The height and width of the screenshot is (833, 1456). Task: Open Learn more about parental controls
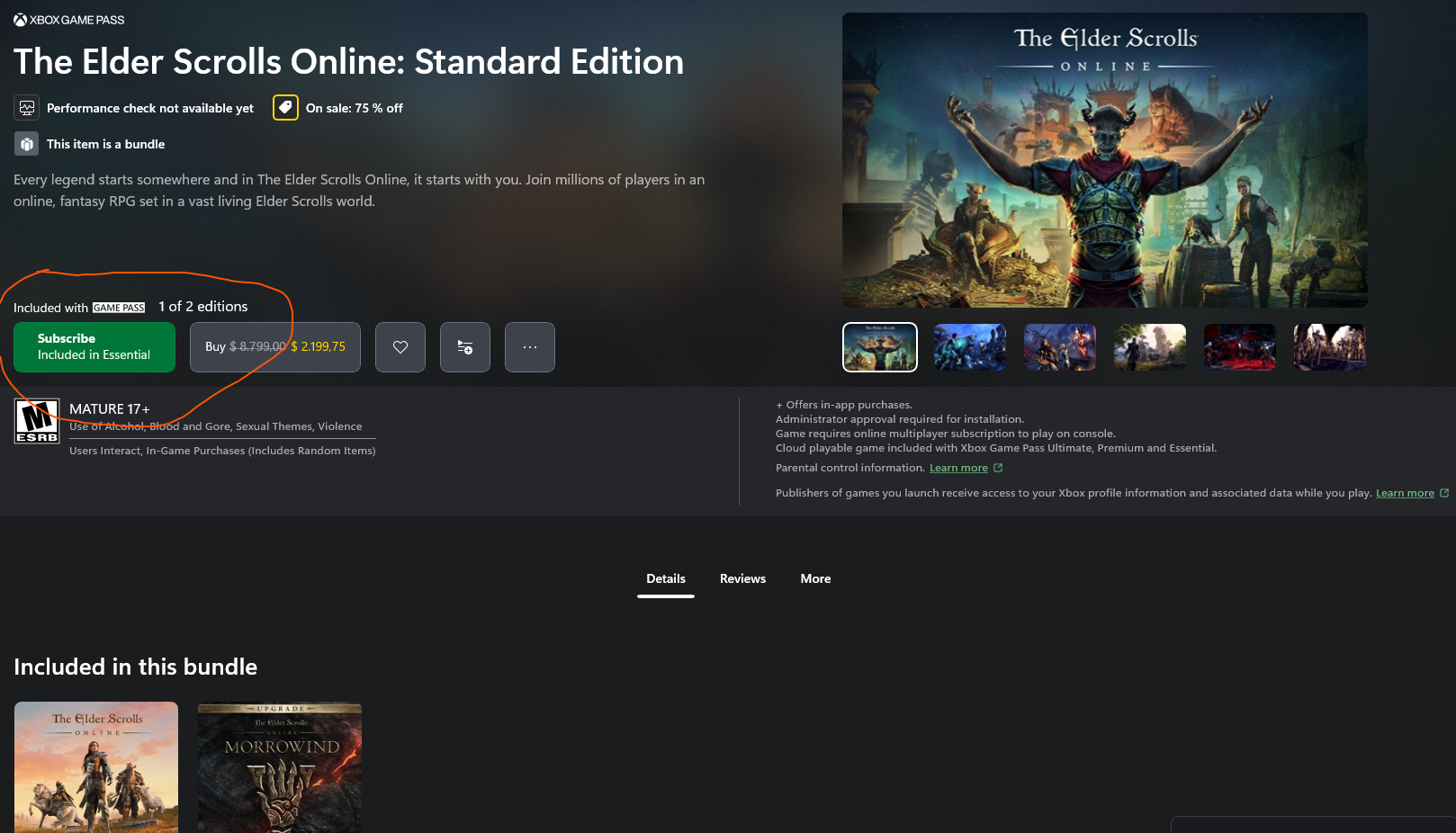(x=958, y=468)
